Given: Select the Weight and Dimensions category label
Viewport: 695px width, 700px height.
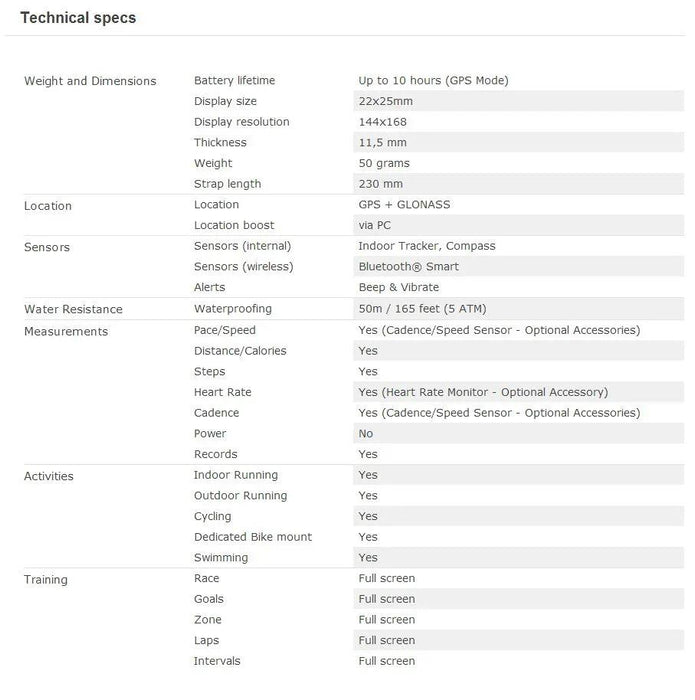Looking at the screenshot, I should 90,81.
